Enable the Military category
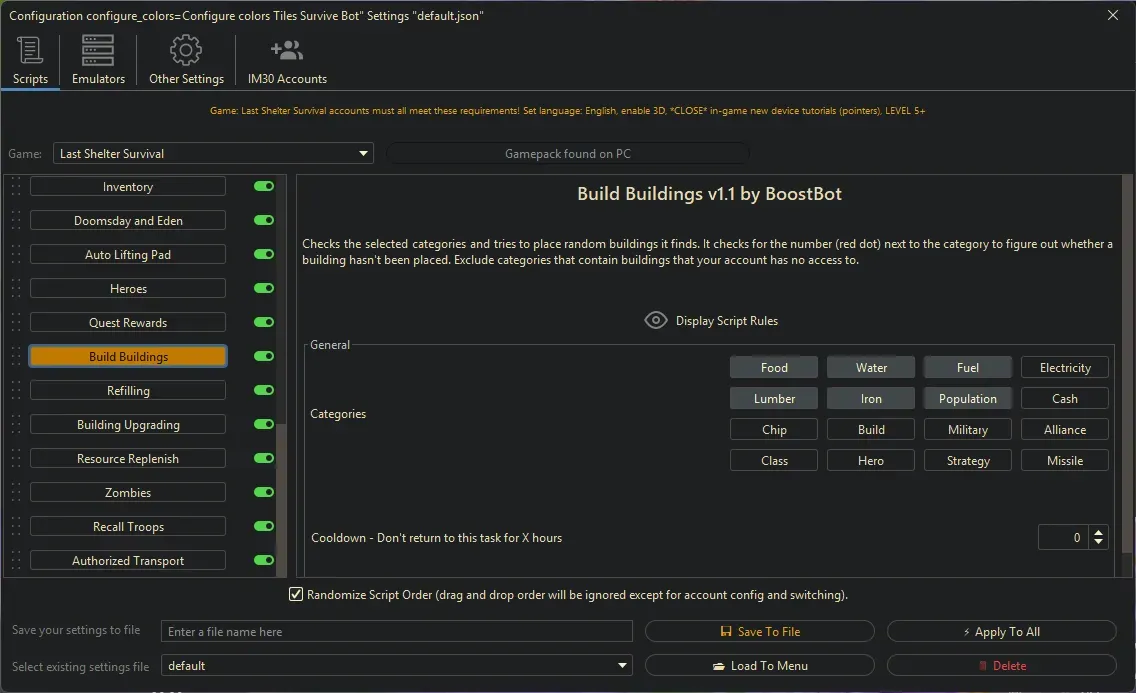1136x693 pixels. pos(968,430)
